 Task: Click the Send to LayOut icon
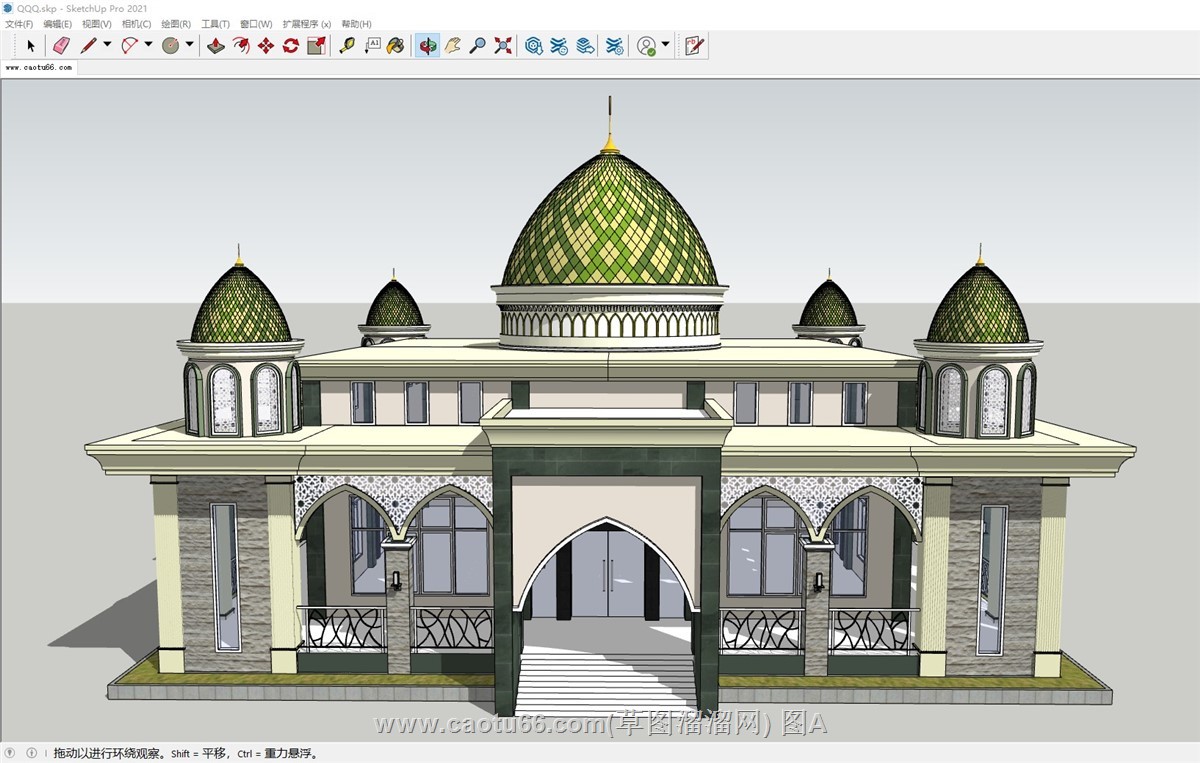coord(585,45)
